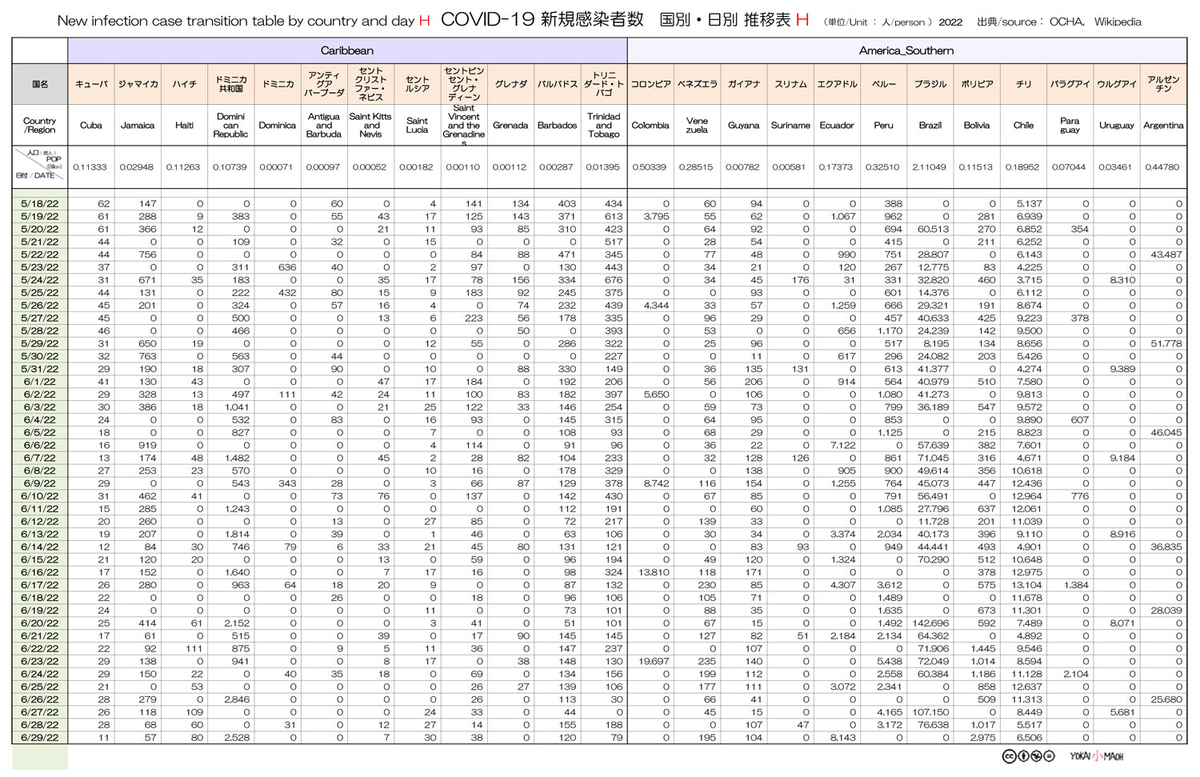Select the Dominican Republic column header
The height and width of the screenshot is (777, 1200).
click(x=230, y=125)
